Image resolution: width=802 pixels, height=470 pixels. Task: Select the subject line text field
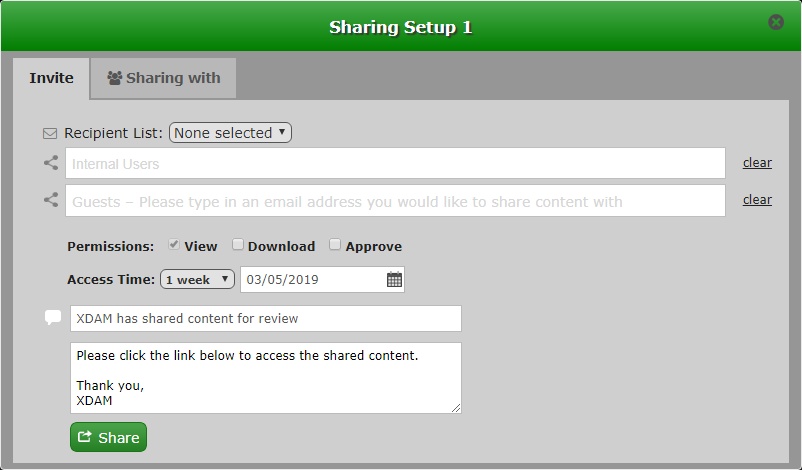pyautogui.click(x=265, y=318)
